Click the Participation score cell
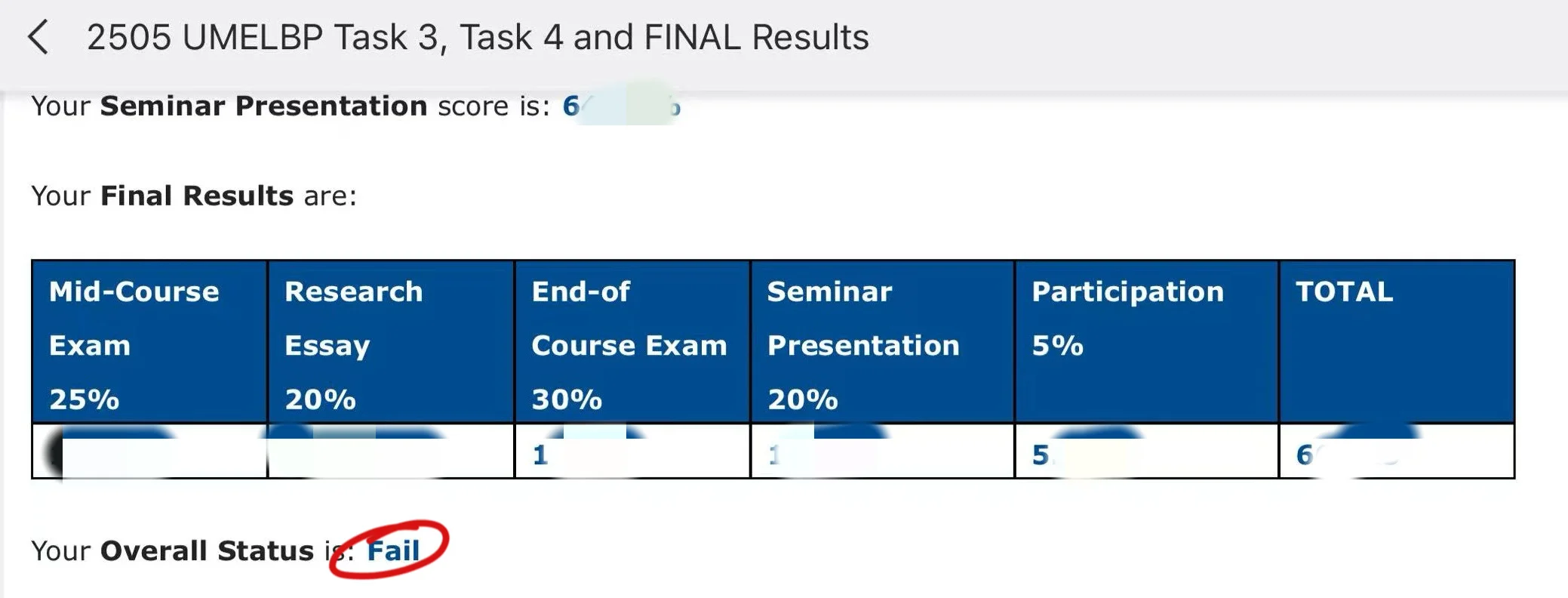The image size is (1568, 598). [x=1147, y=451]
